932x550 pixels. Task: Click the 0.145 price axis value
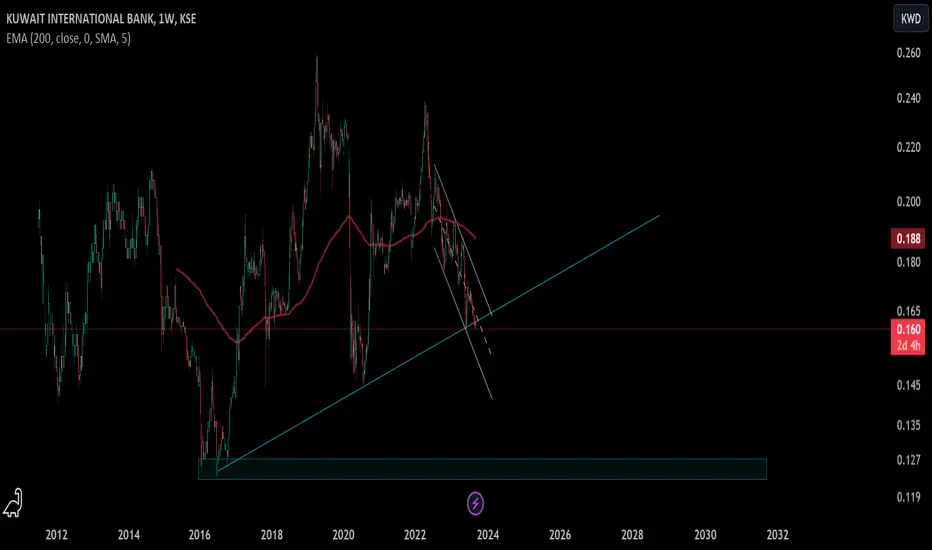point(908,385)
